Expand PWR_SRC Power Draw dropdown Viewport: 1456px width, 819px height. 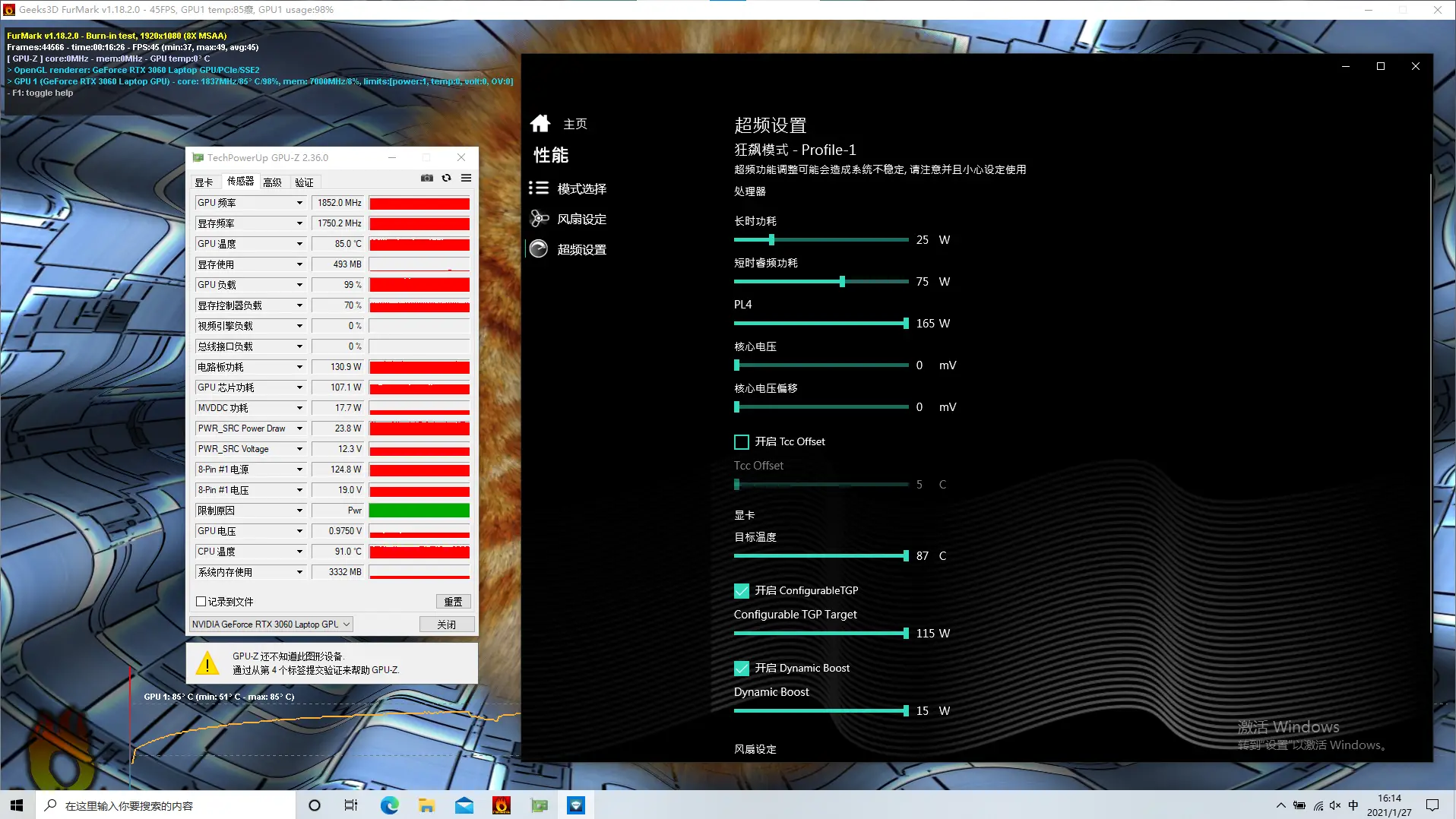coord(299,428)
